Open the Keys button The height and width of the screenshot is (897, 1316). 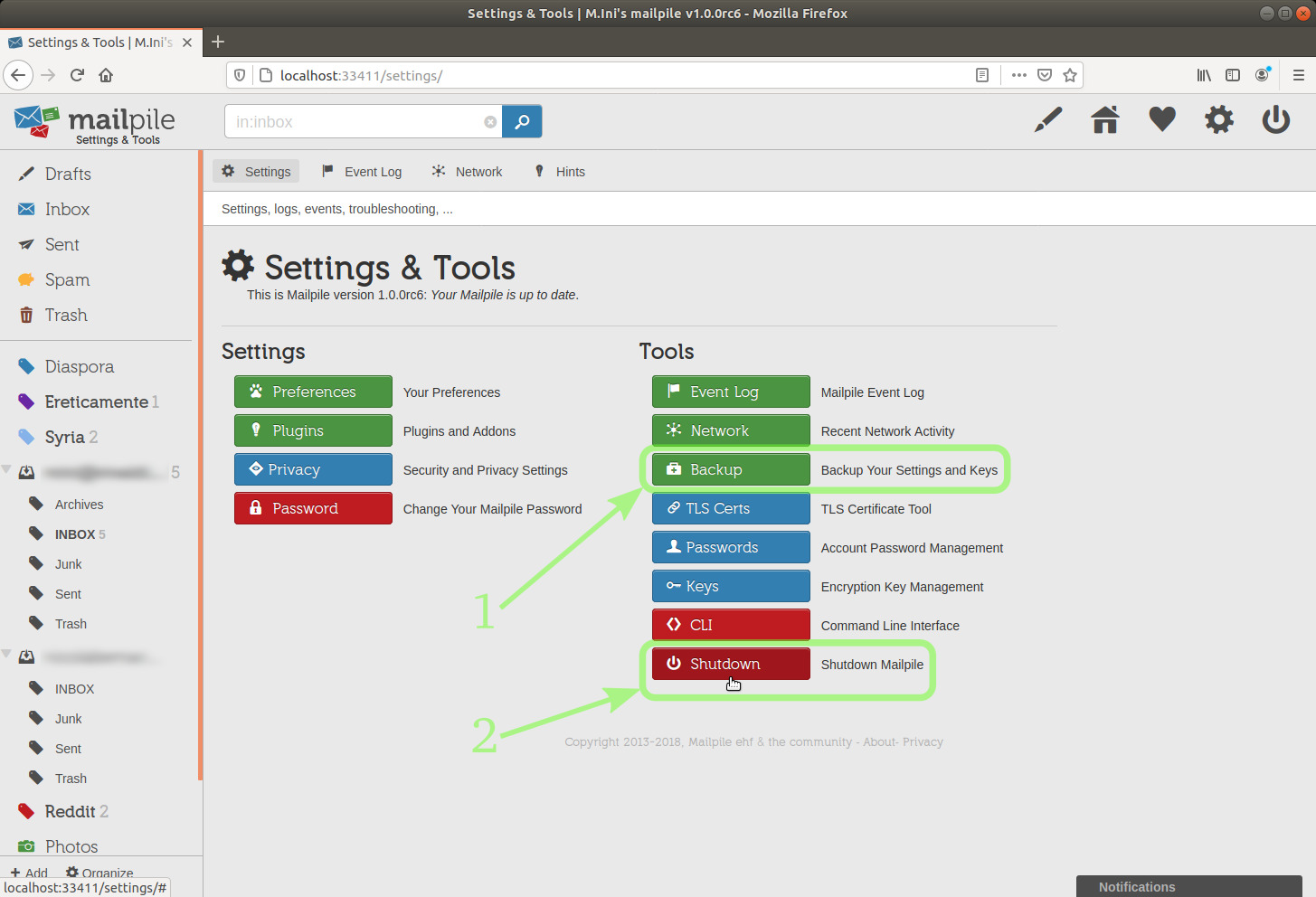coord(731,586)
